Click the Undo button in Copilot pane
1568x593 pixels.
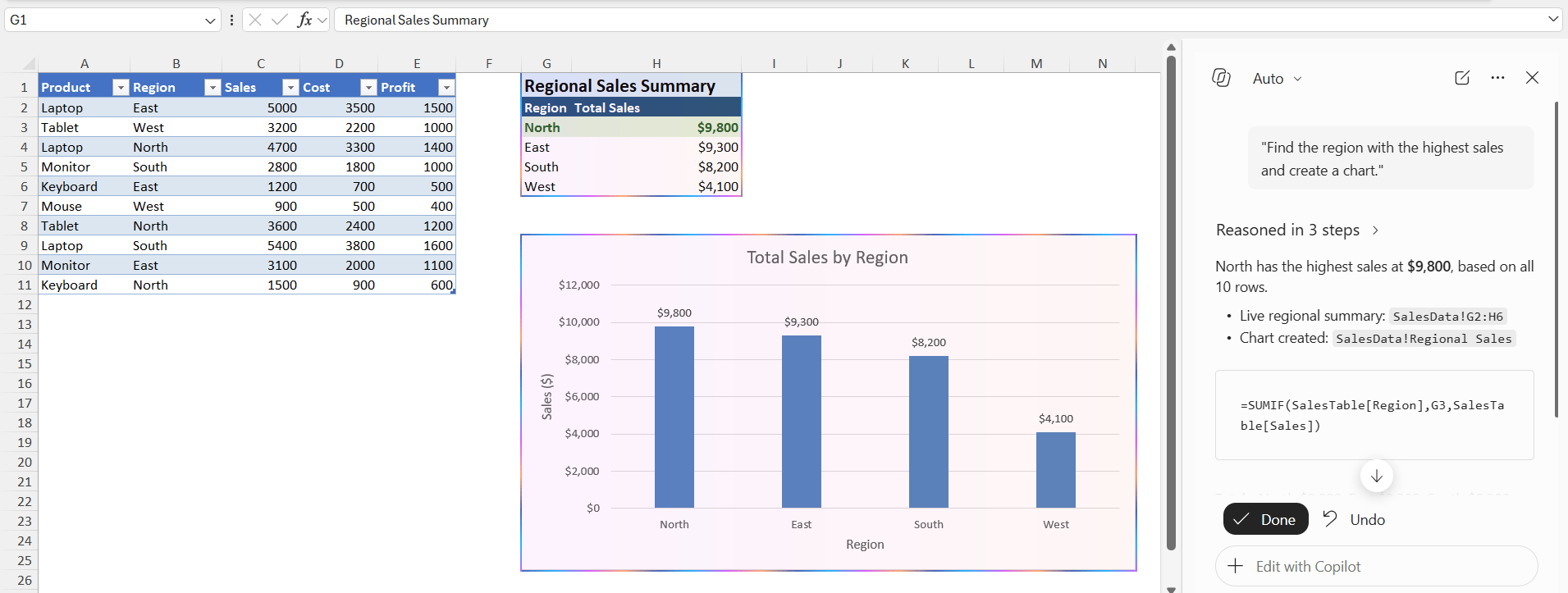tap(1354, 519)
